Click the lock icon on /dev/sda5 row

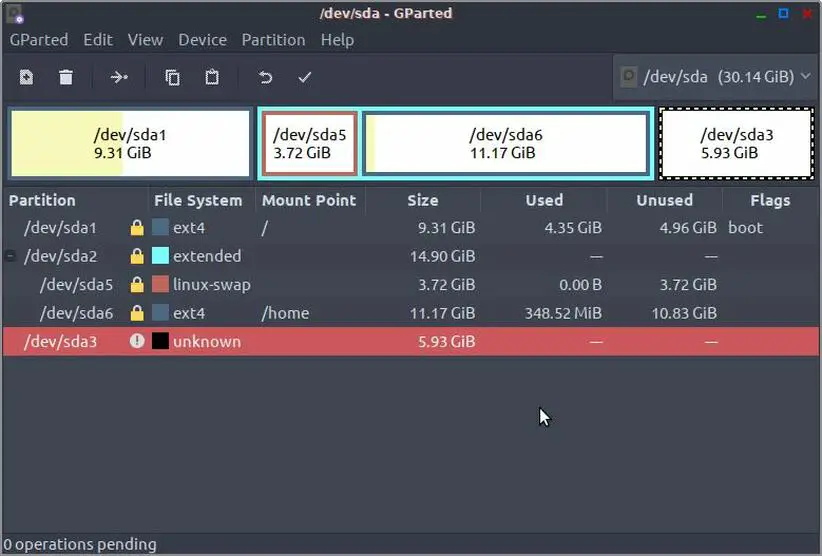(137, 284)
